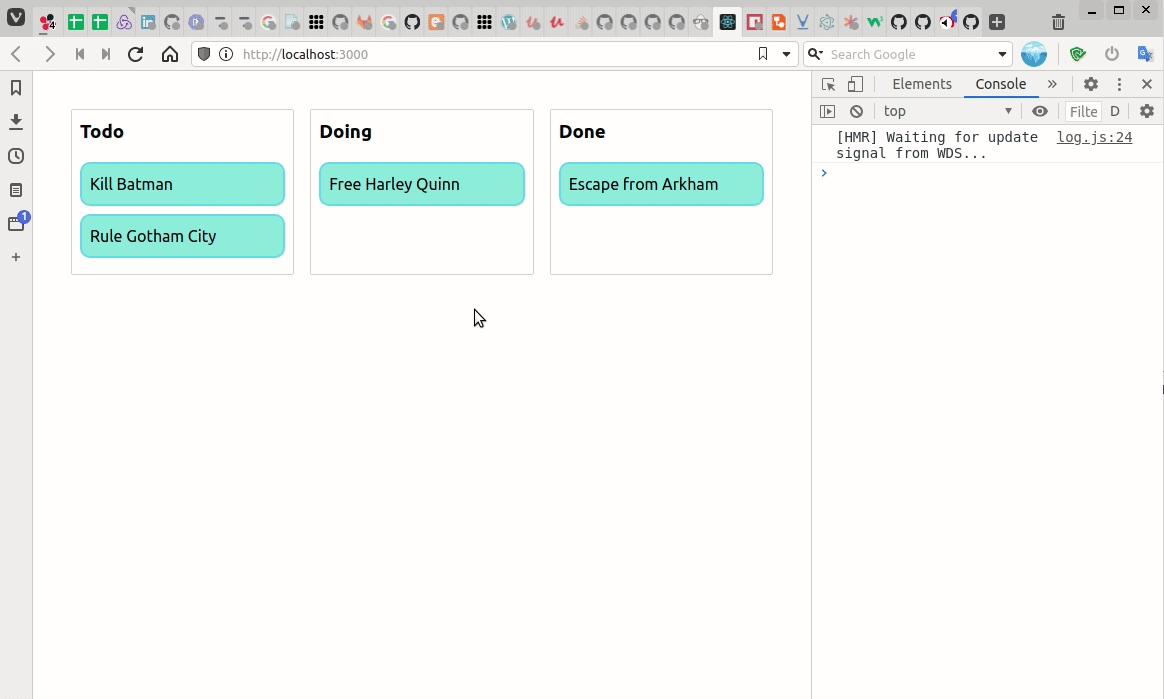The width and height of the screenshot is (1164, 699).
Task: Switch to the LinkedIn browser tab
Action: pos(148,22)
